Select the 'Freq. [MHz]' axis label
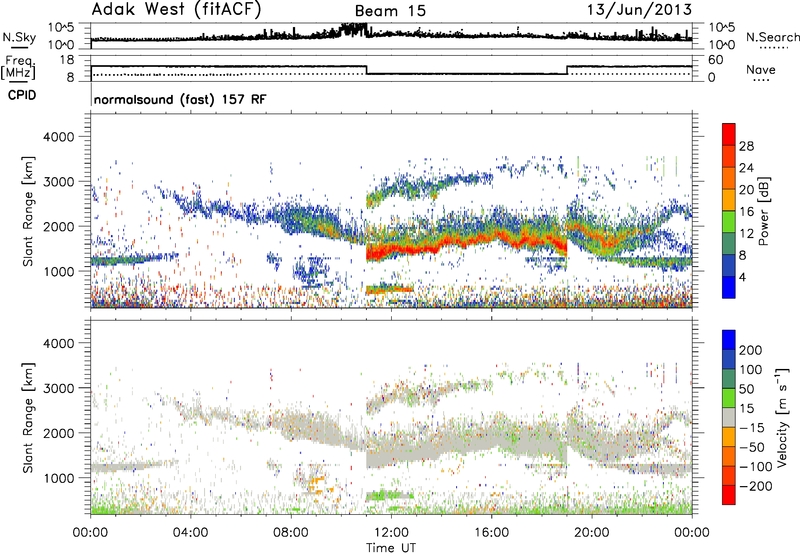The width and height of the screenshot is (800, 554). coord(18,67)
